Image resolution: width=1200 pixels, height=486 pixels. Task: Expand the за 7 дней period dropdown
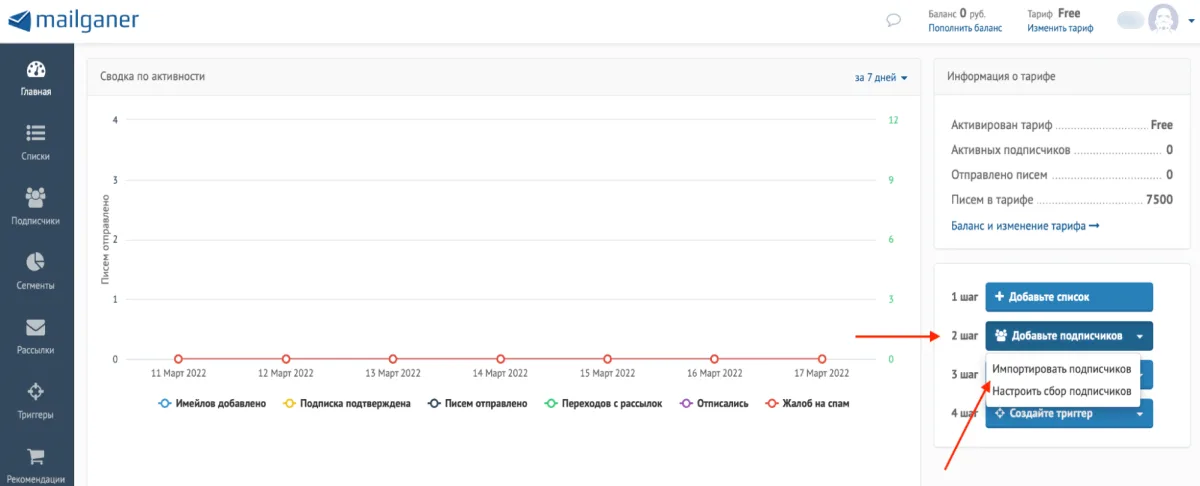click(880, 77)
